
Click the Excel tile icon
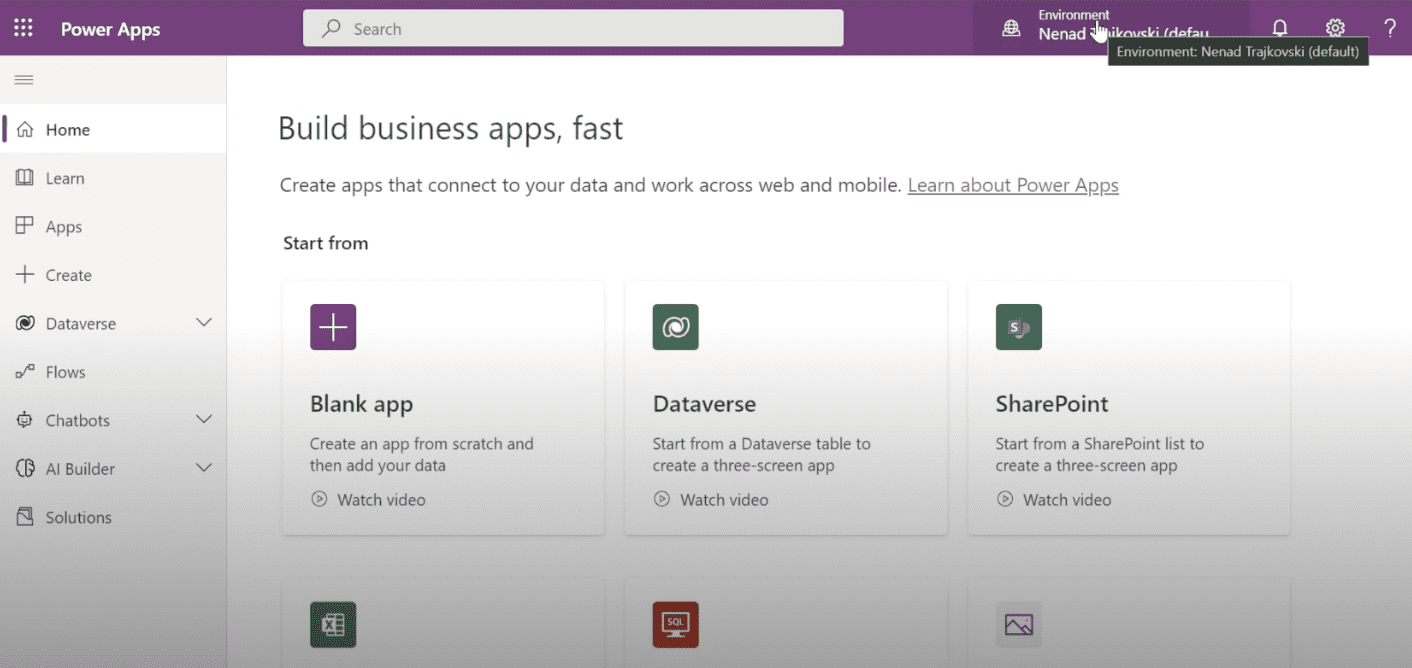click(333, 625)
